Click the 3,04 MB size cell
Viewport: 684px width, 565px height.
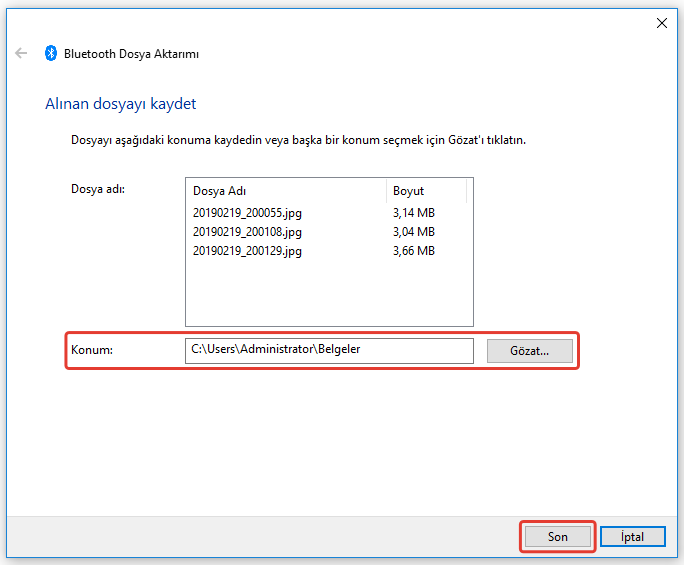(x=414, y=231)
